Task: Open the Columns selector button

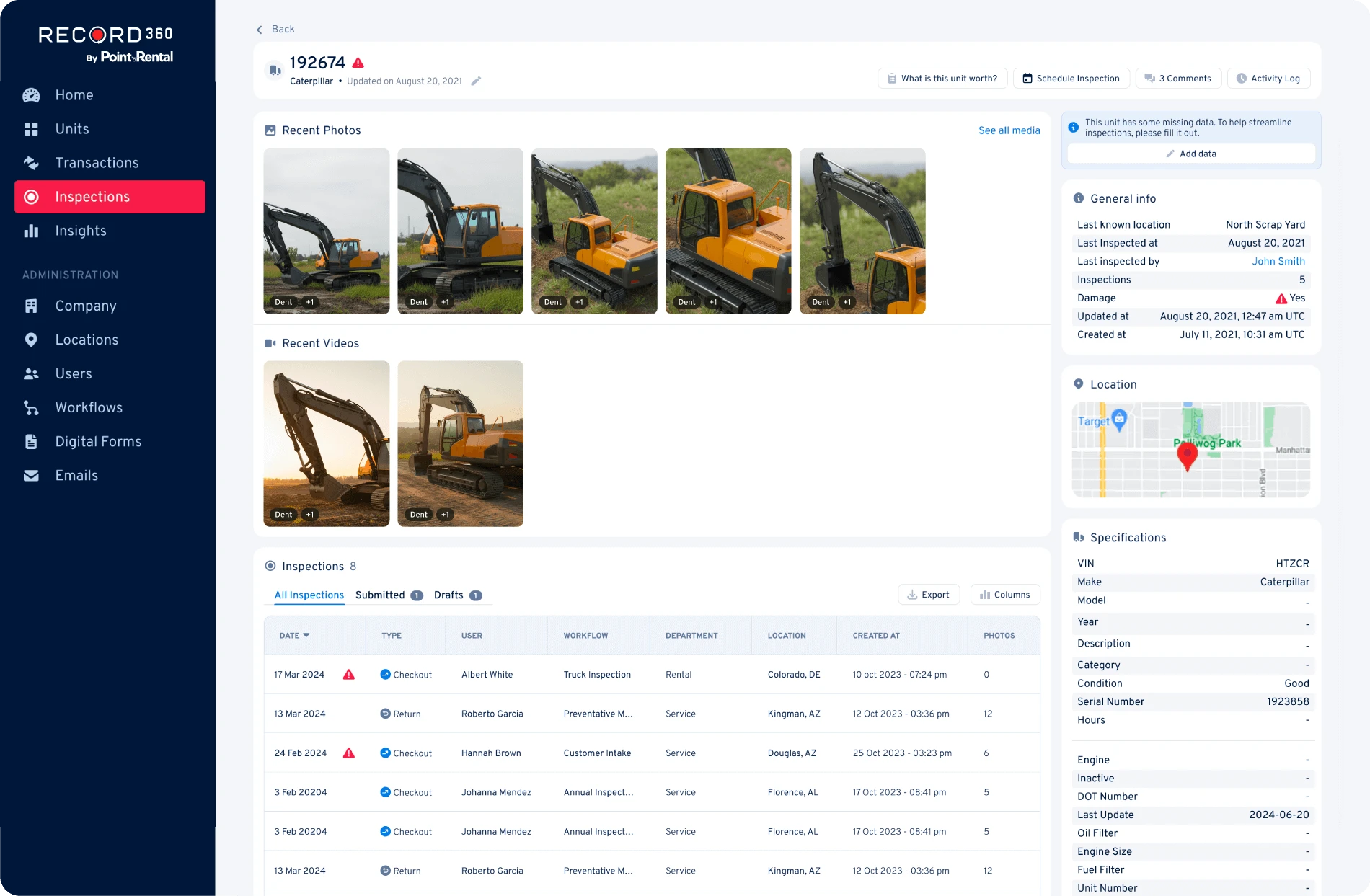Action: click(x=1004, y=595)
